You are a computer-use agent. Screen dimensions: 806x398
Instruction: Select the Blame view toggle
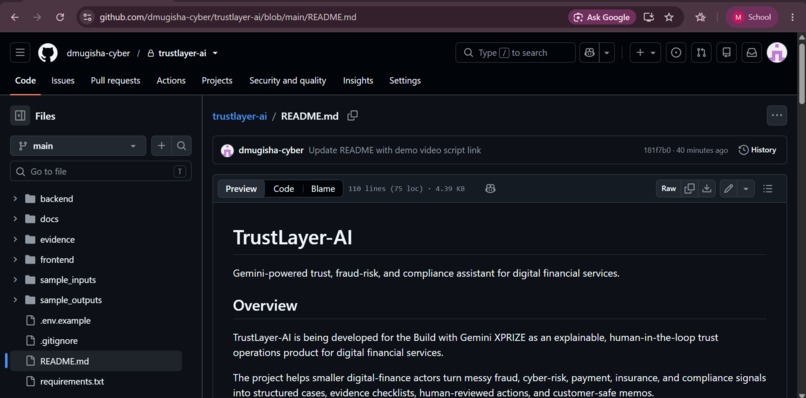(x=323, y=189)
